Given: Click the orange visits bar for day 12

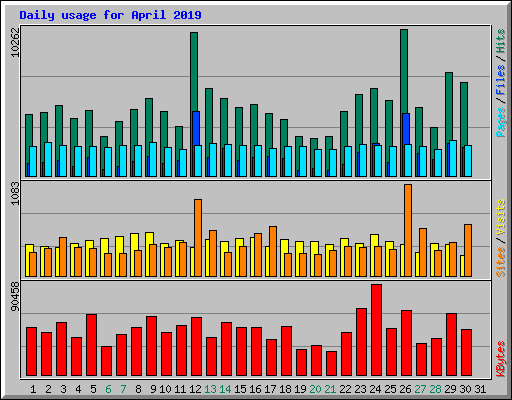Looking at the screenshot, I should (198, 238).
